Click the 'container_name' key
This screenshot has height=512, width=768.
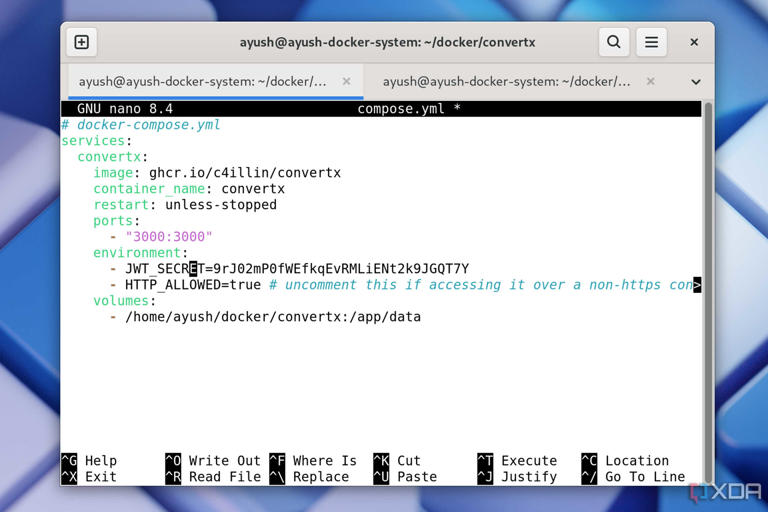click(149, 189)
